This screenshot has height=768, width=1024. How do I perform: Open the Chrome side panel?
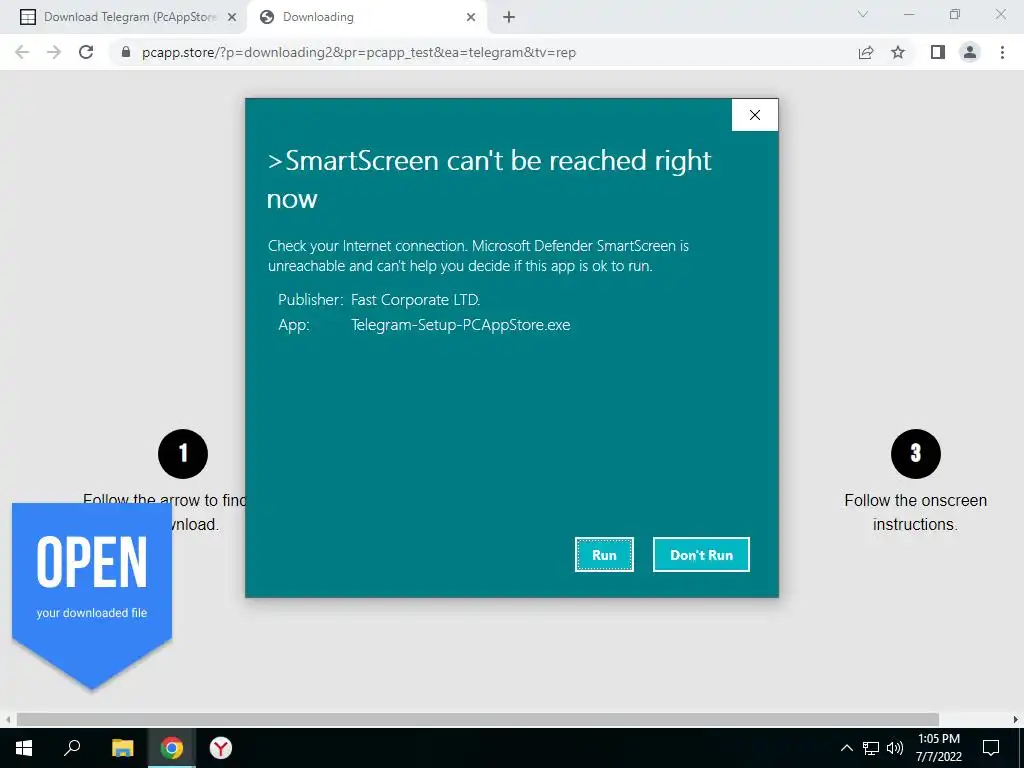click(938, 52)
